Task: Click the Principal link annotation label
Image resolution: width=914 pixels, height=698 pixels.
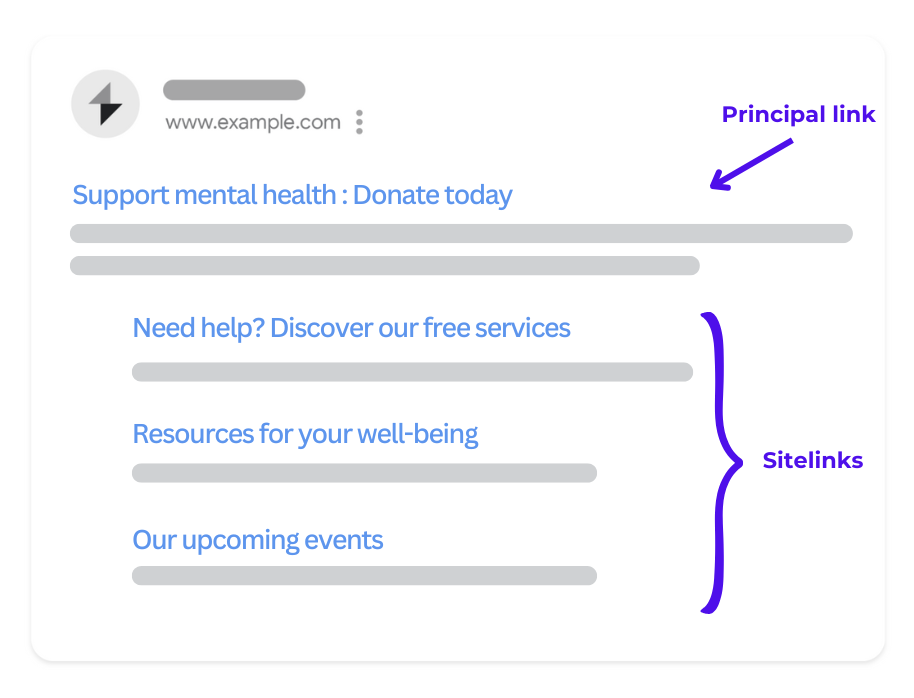Action: [799, 114]
